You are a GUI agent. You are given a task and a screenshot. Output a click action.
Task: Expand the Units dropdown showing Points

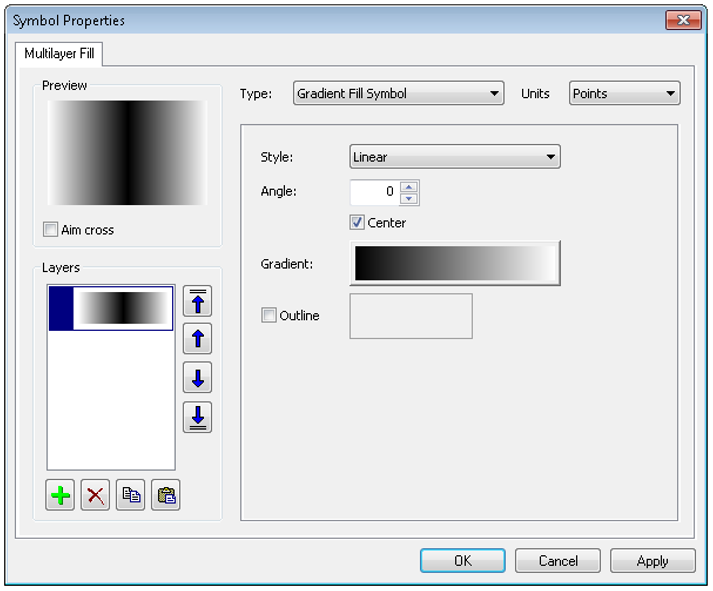tap(624, 94)
